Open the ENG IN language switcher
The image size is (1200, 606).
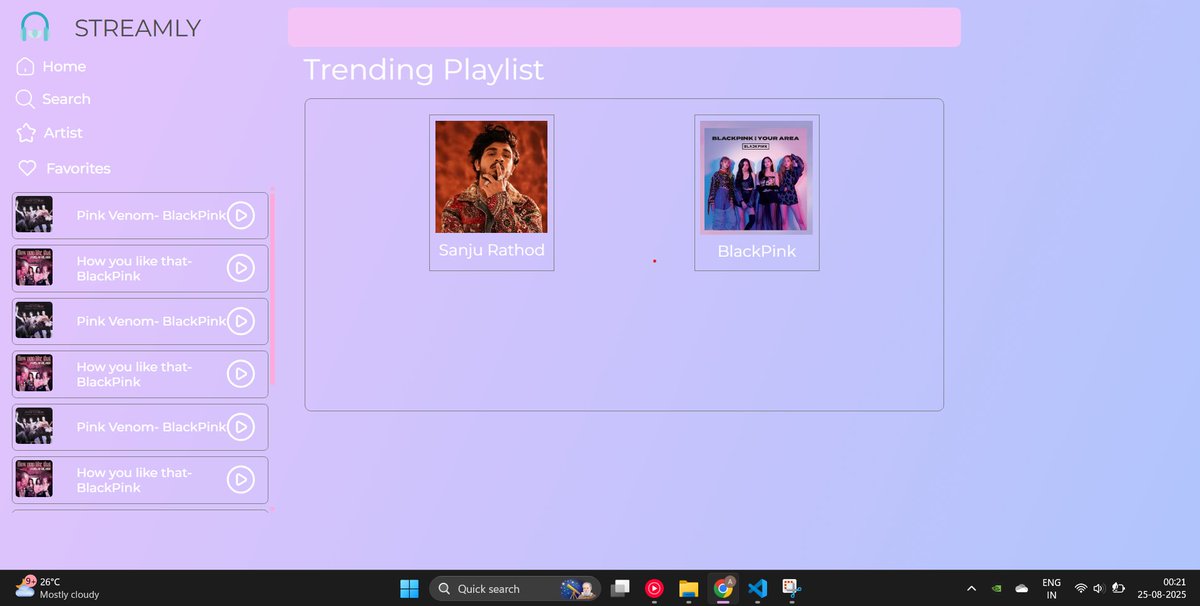tap(1051, 588)
